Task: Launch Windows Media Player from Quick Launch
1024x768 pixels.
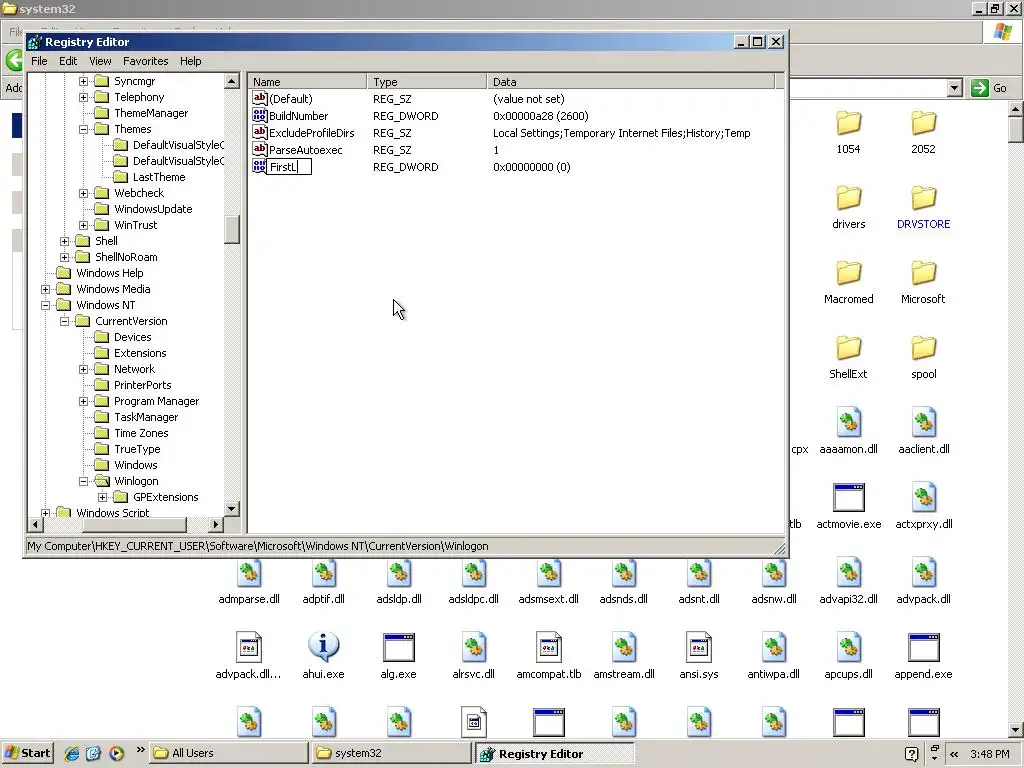Action: pos(116,754)
